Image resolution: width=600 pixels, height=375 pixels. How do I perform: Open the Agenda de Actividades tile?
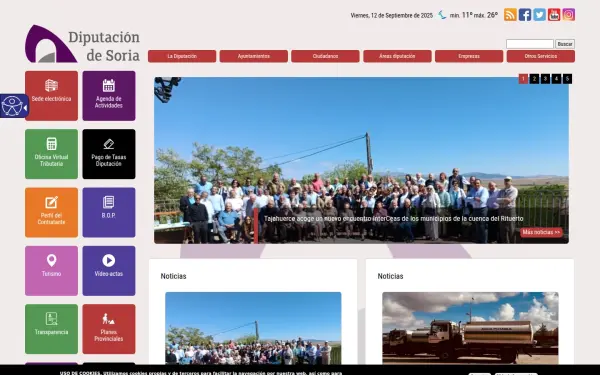[109, 96]
